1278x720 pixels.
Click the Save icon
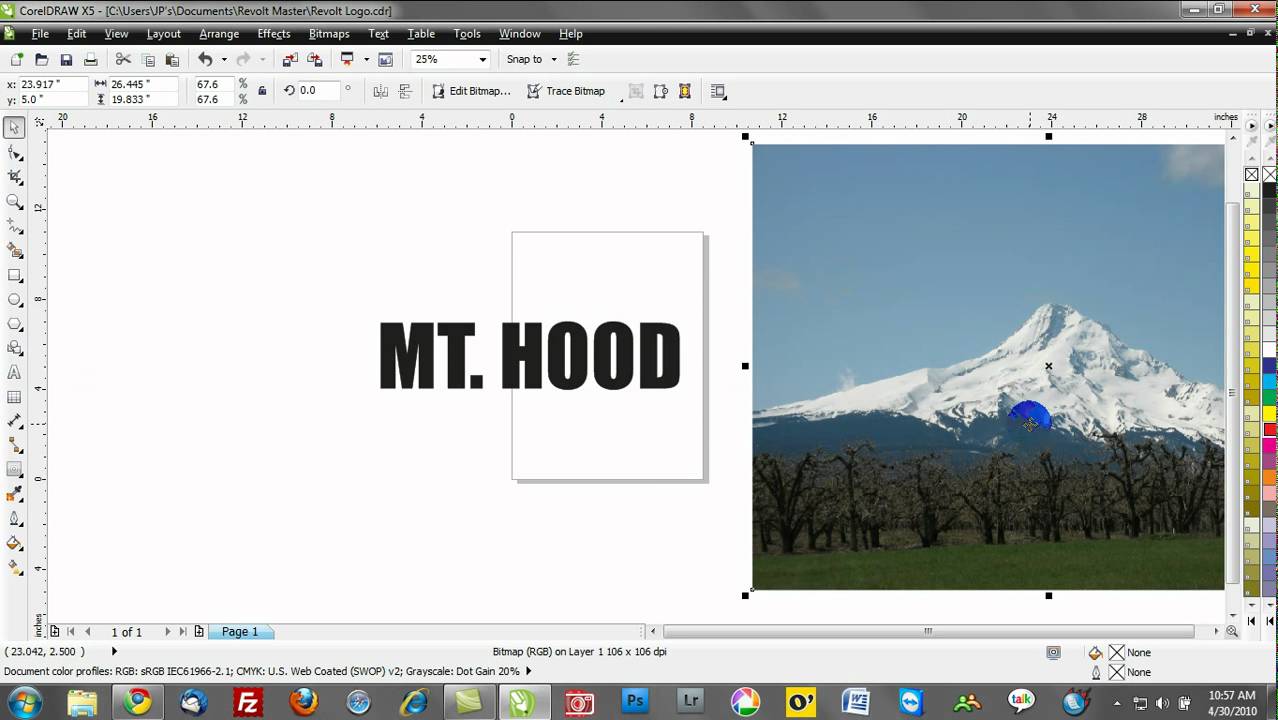[66, 59]
